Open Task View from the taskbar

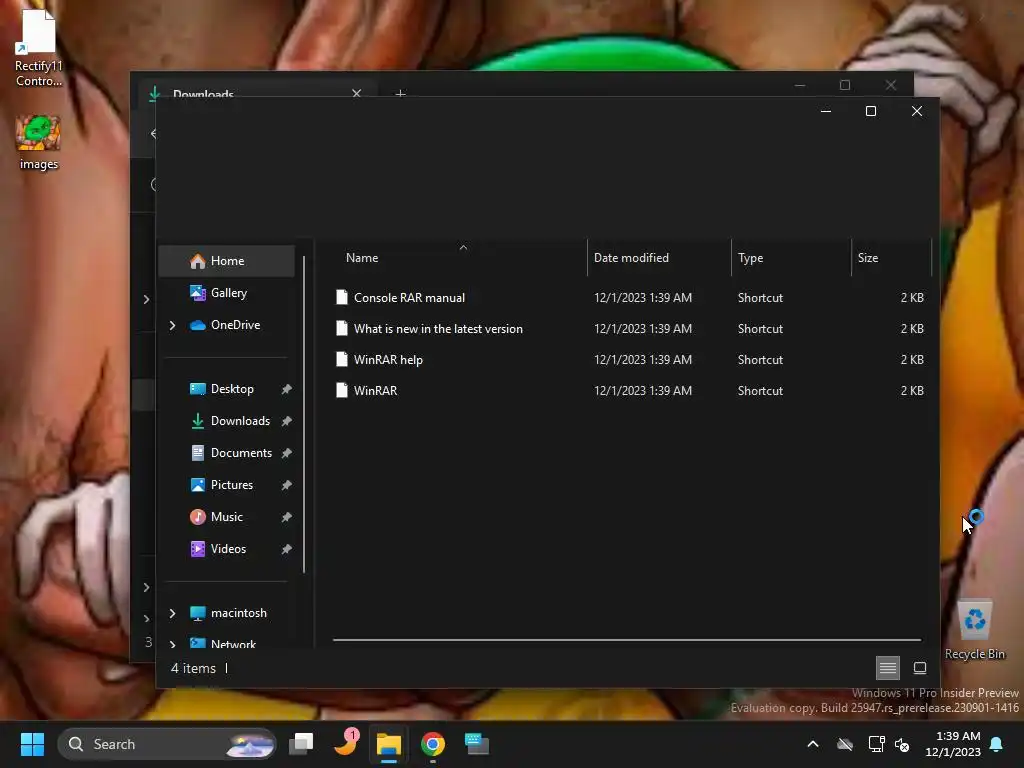click(302, 744)
